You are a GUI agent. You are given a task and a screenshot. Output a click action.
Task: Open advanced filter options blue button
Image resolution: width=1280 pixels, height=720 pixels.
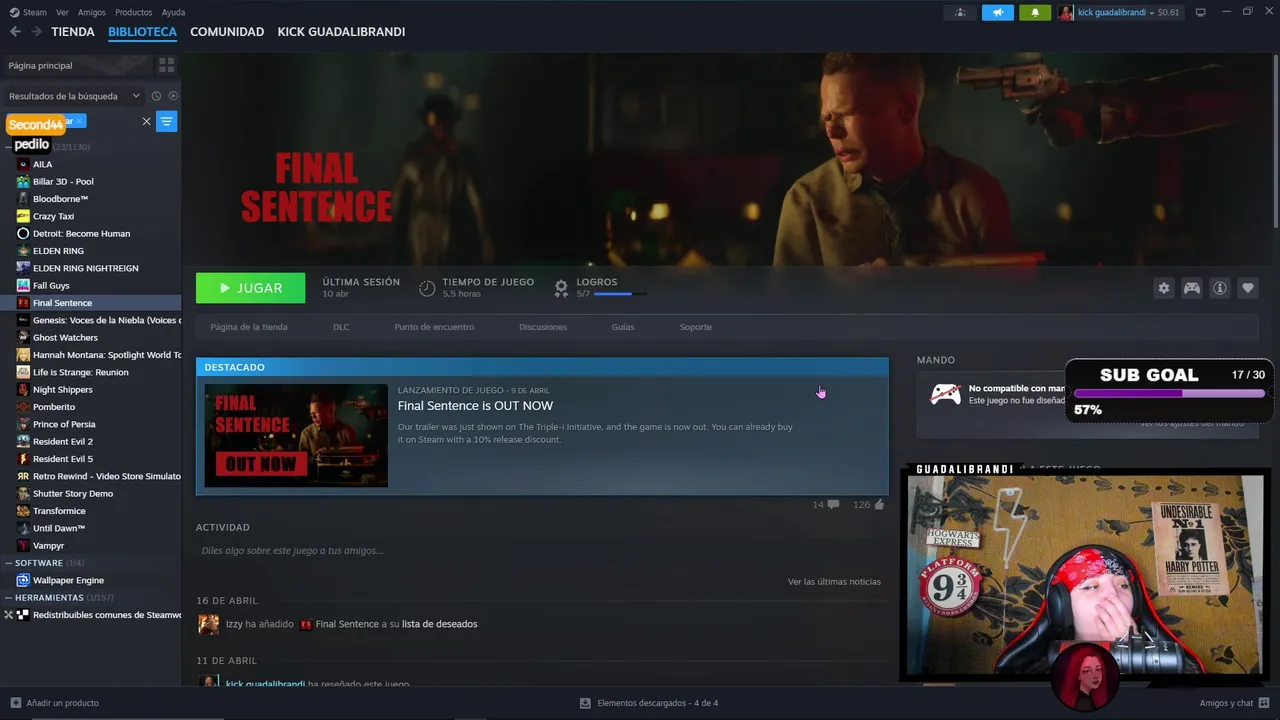pos(166,121)
